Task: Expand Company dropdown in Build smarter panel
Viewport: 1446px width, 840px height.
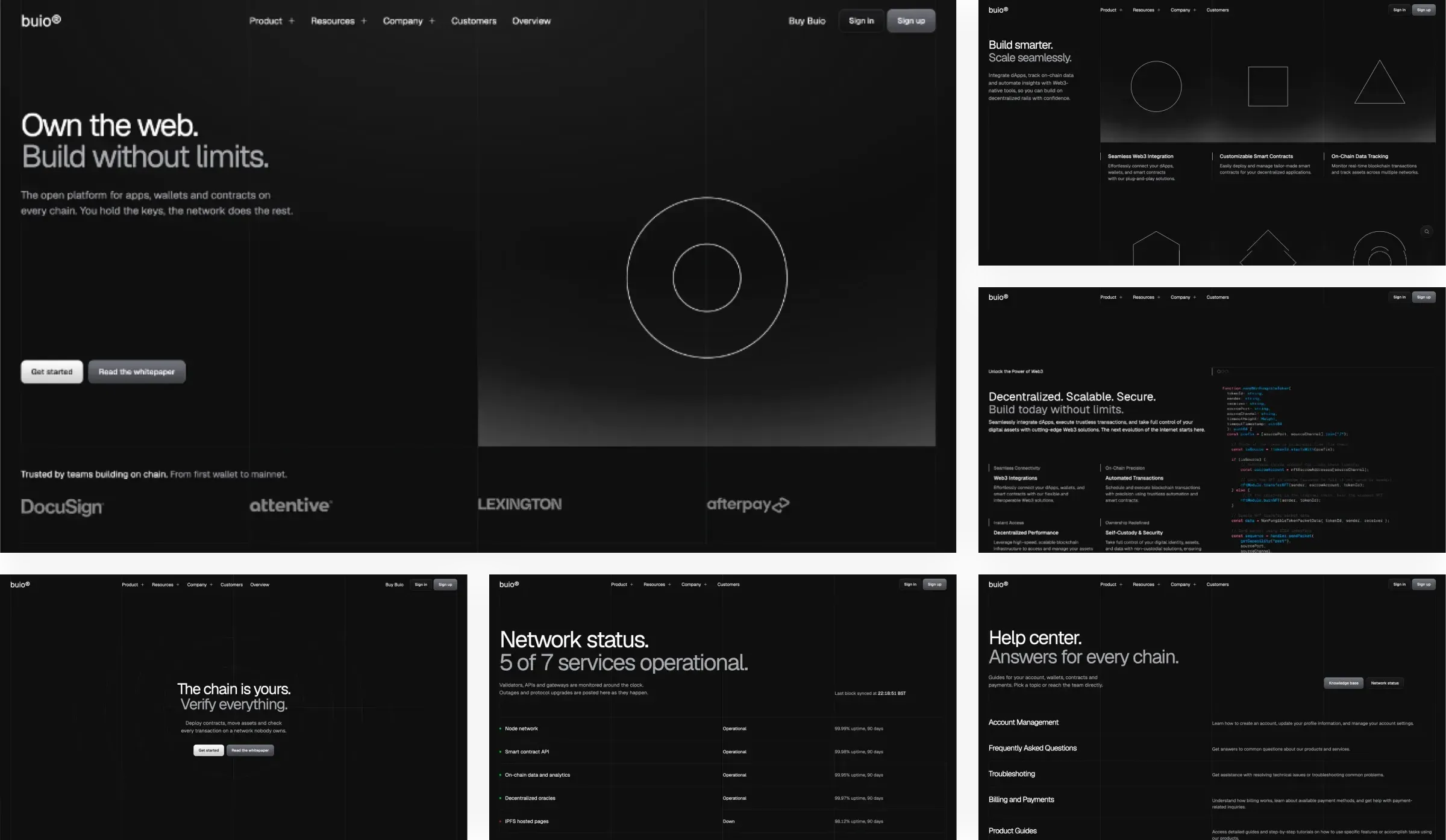Action: click(1183, 10)
